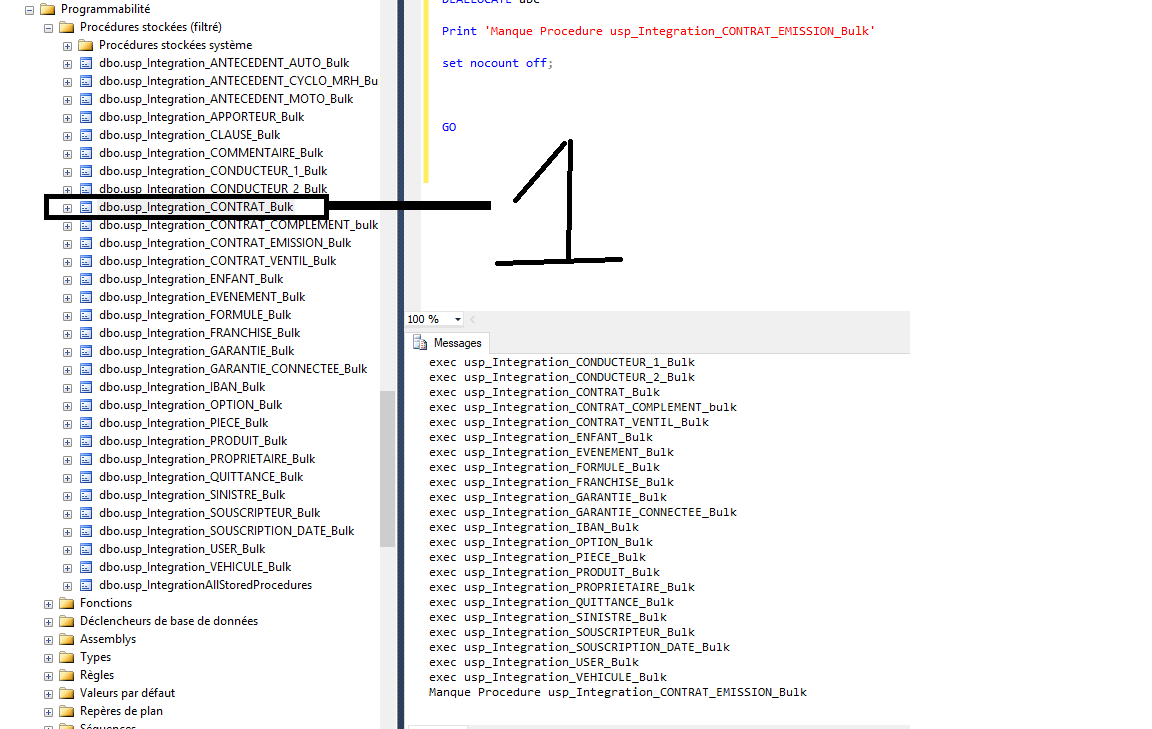1152x729 pixels.
Task: Click message 'exec usp_Integration_GARANTIE_CONNECTEE_Bulk'
Action: pos(583,512)
